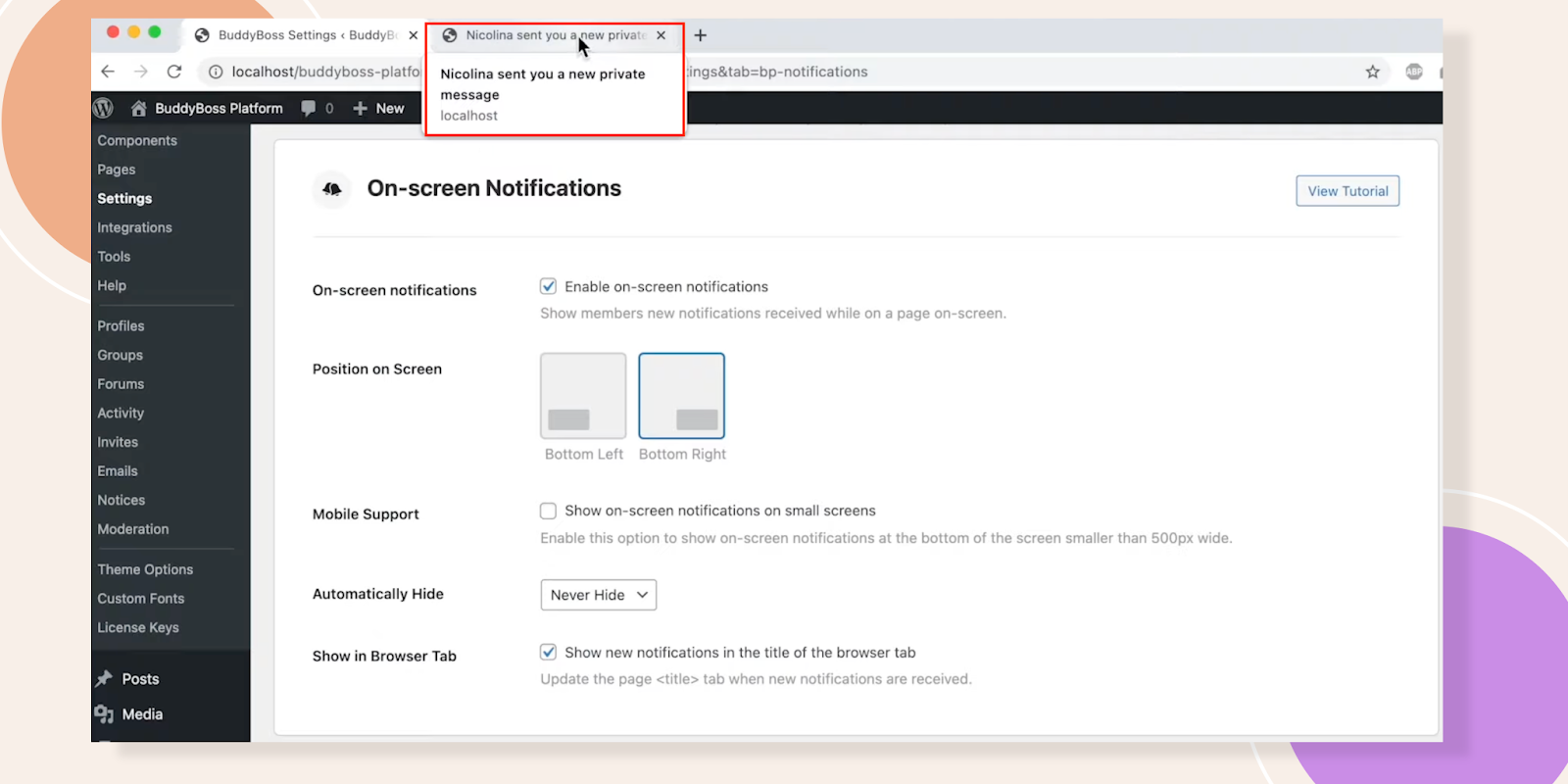Click the Bottom Right label text
The width and height of the screenshot is (1568, 784).
(x=682, y=454)
